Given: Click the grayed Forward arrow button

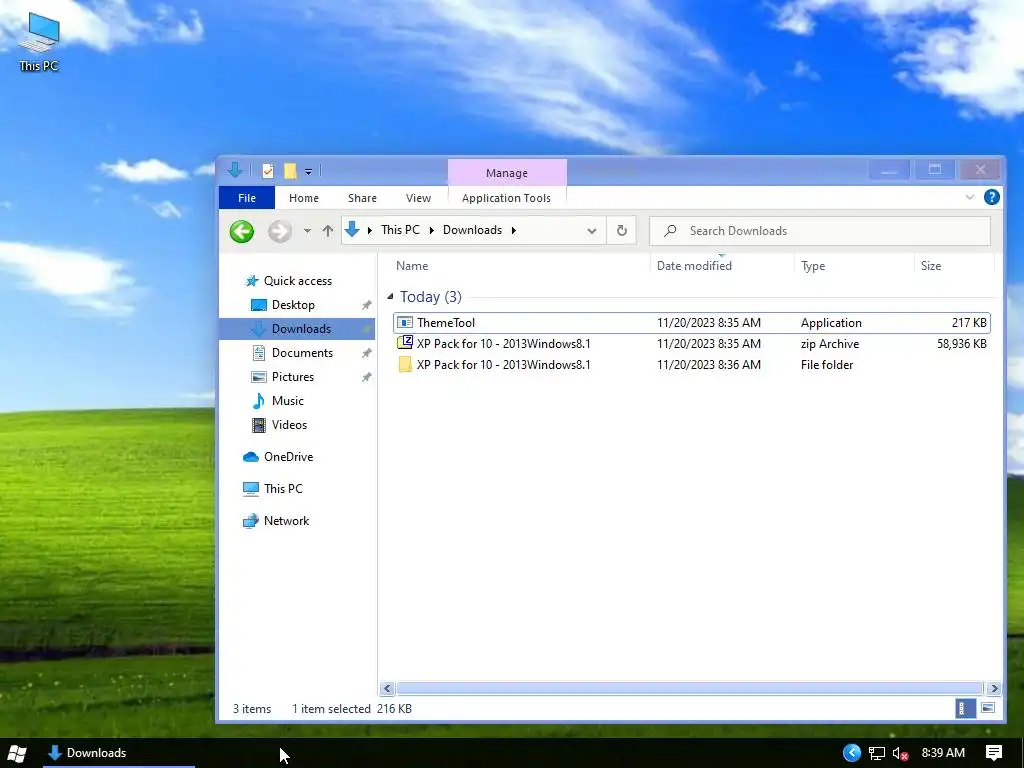Looking at the screenshot, I should [280, 231].
